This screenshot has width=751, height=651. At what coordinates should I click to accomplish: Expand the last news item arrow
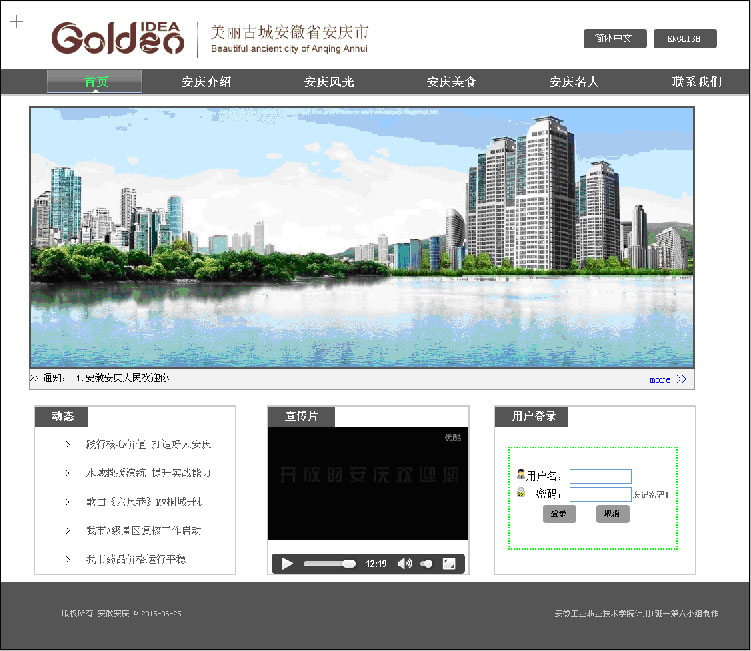[67, 559]
